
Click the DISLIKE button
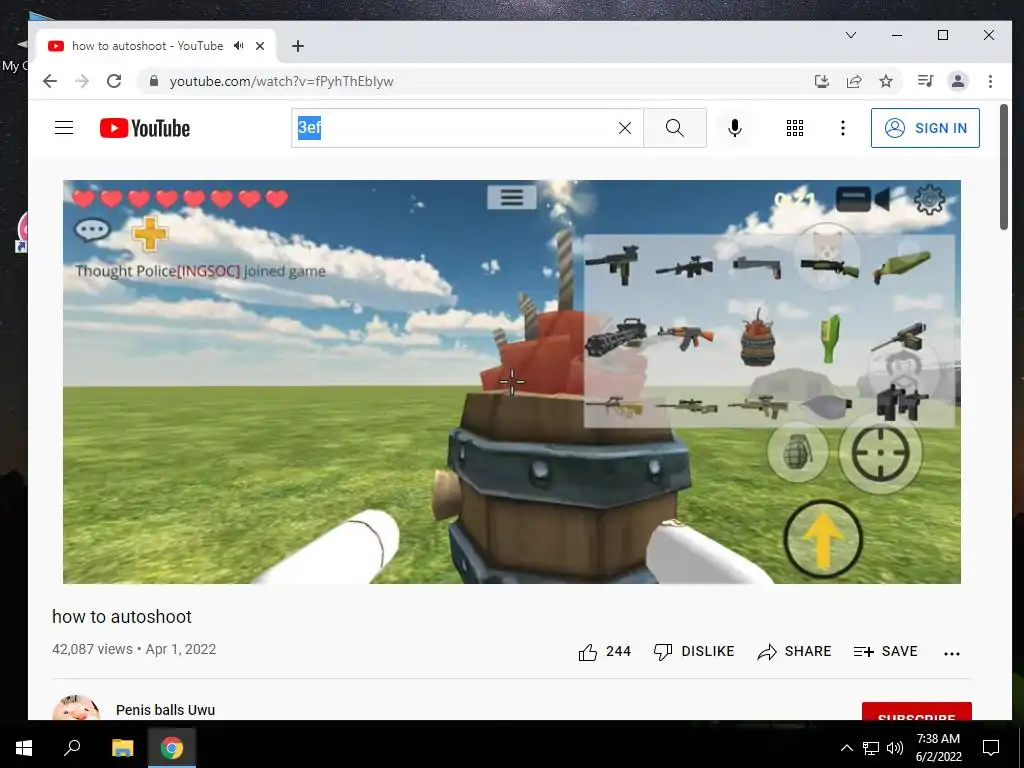point(694,651)
